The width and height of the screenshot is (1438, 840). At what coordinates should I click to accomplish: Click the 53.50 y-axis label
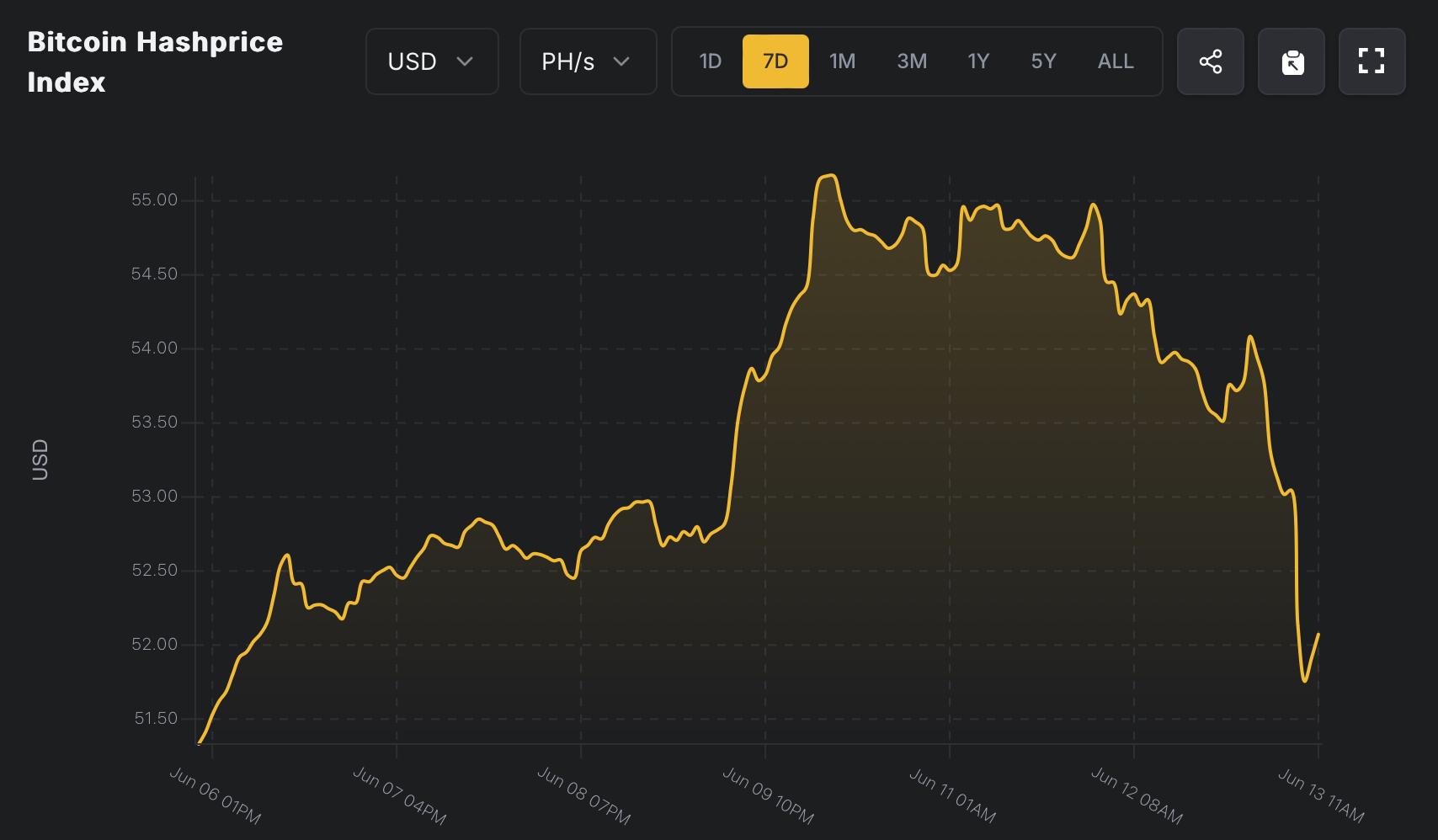(x=154, y=423)
